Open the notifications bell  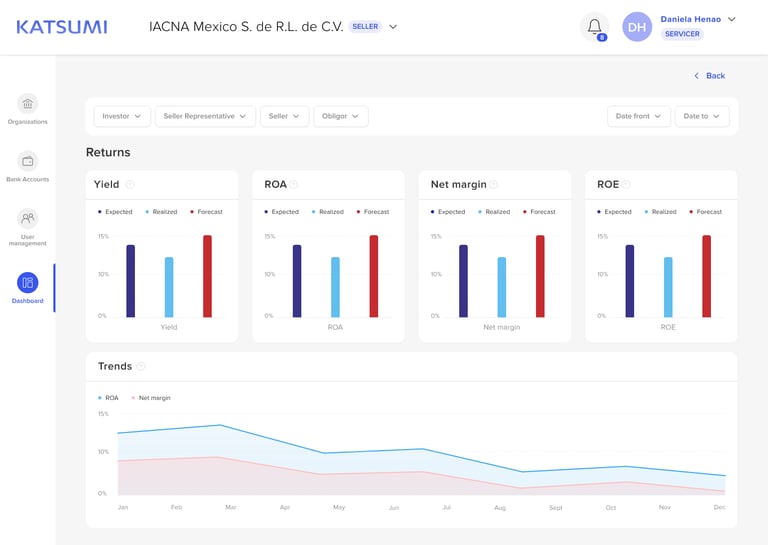tap(595, 26)
